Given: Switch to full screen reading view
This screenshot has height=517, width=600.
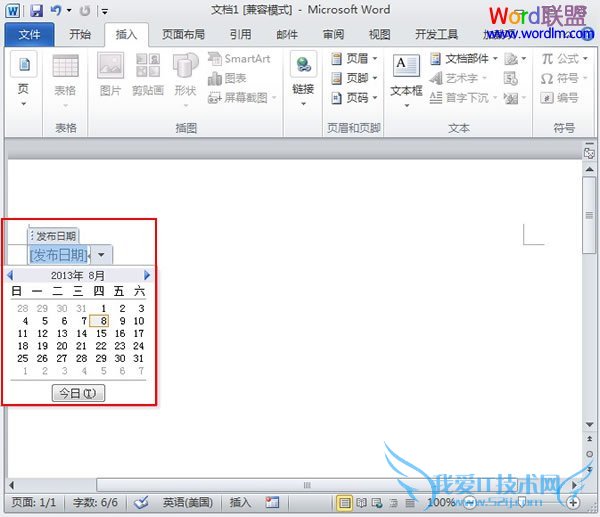Looking at the screenshot, I should point(362,502).
